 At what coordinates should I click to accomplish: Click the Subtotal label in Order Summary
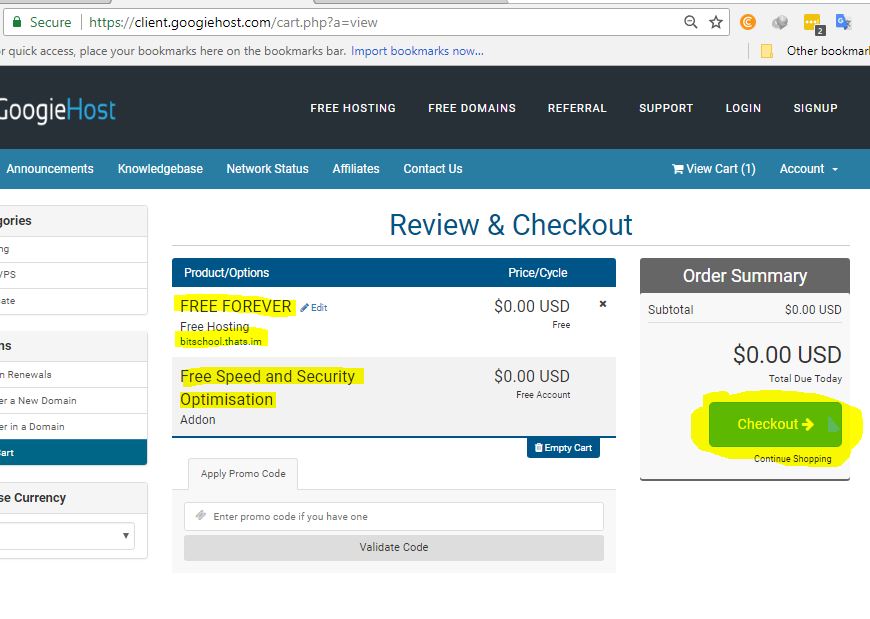click(670, 310)
